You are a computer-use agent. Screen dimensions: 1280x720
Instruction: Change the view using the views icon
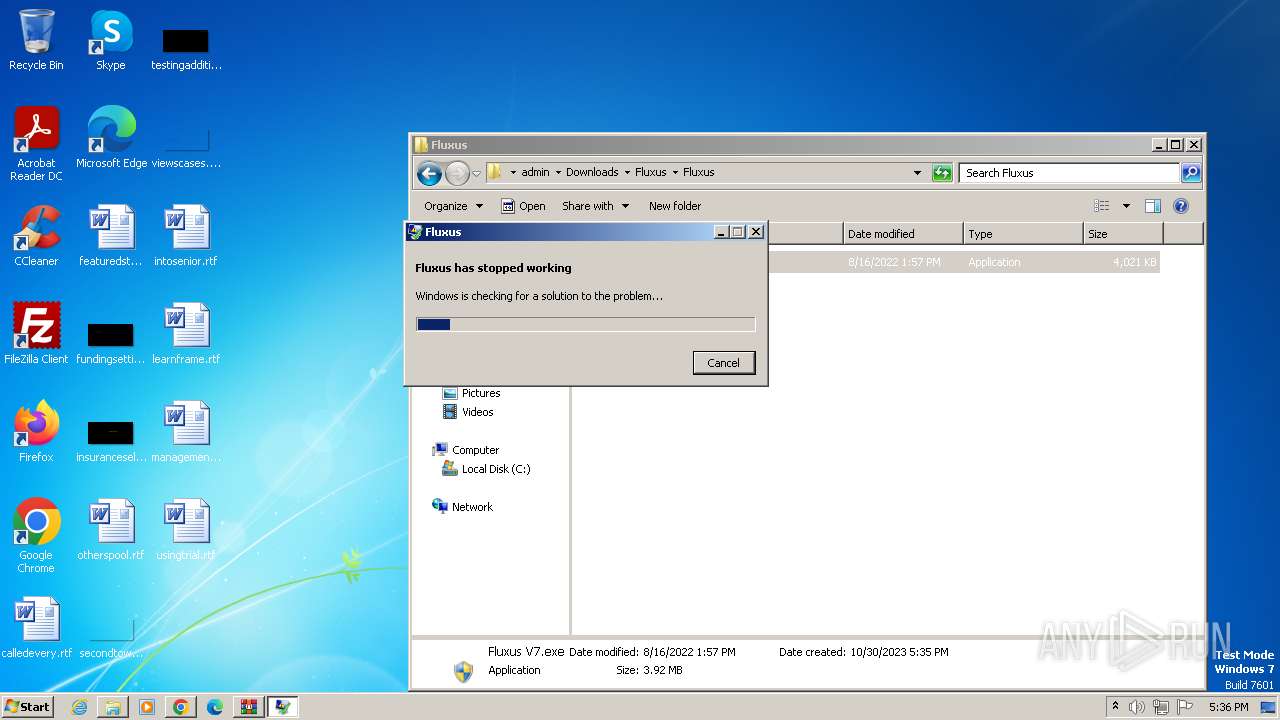pos(1102,206)
